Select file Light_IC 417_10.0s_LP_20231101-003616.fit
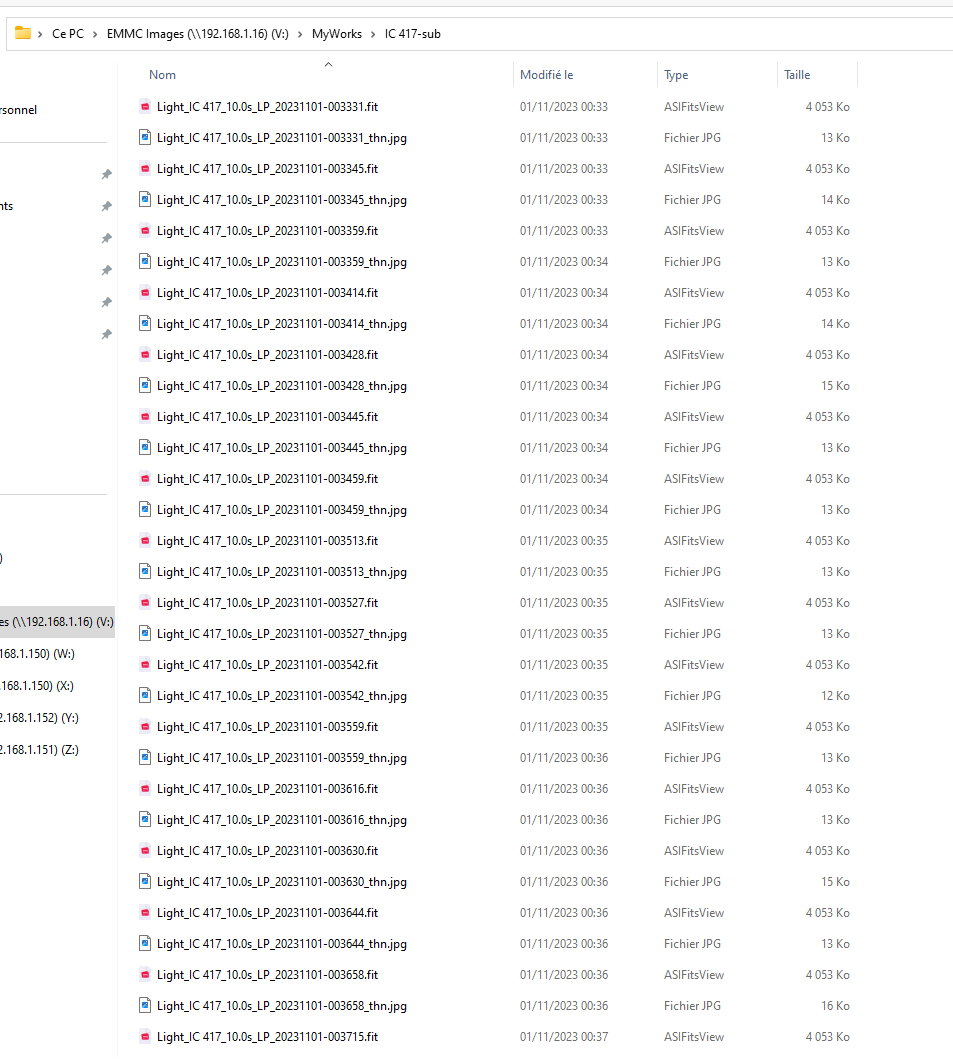This screenshot has width=953, height=1064. [x=267, y=788]
